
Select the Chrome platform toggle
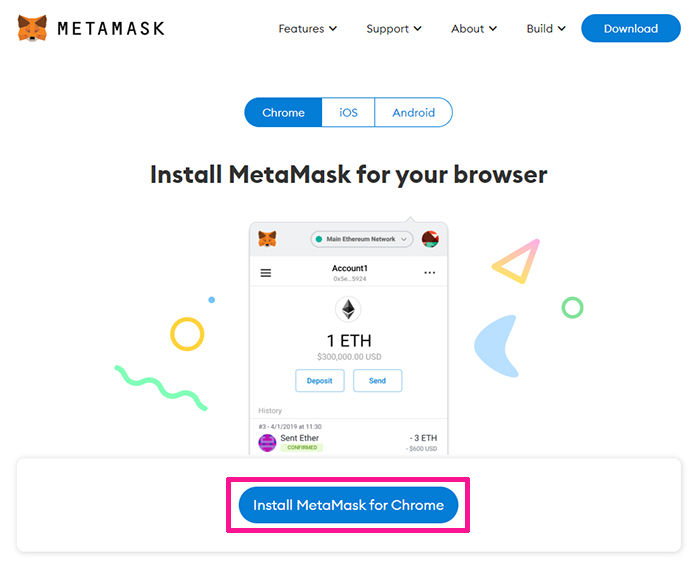pos(283,112)
